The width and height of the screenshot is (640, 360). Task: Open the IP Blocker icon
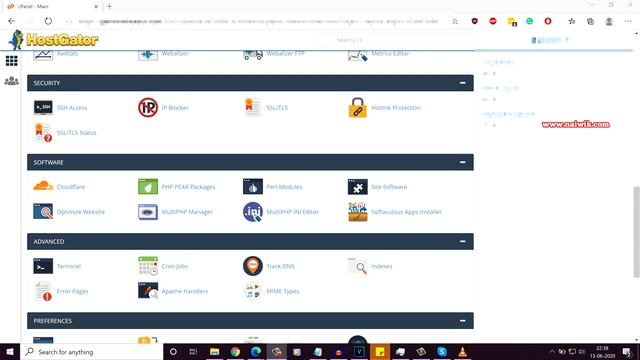(148, 107)
